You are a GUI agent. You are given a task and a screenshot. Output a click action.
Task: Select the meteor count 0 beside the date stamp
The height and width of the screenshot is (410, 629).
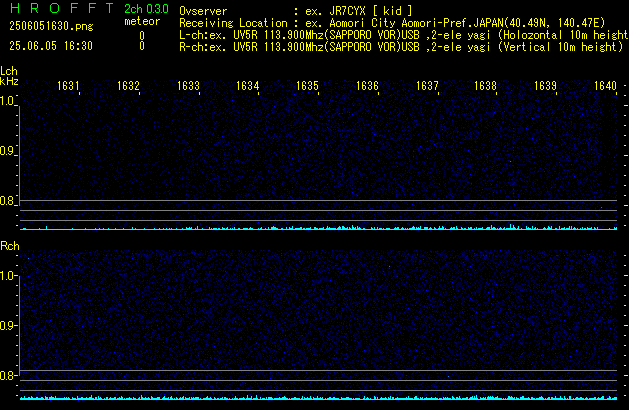(142, 46)
